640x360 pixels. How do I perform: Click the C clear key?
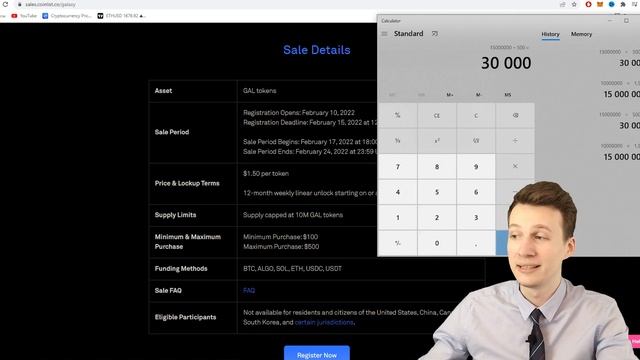476,116
